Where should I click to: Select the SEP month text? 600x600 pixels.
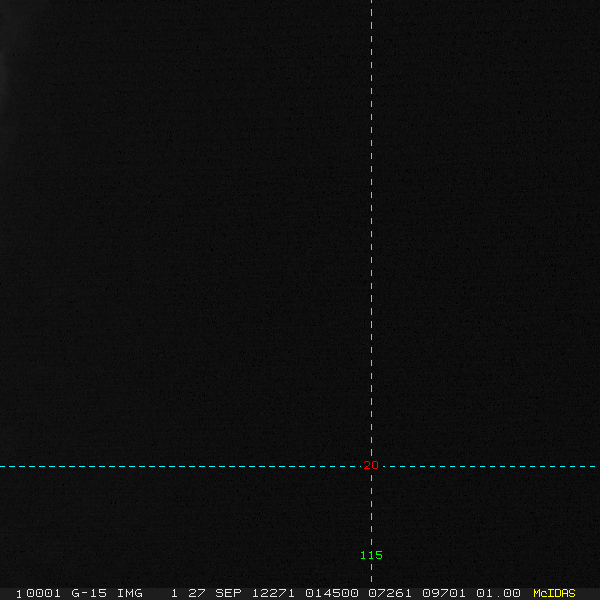228,593
